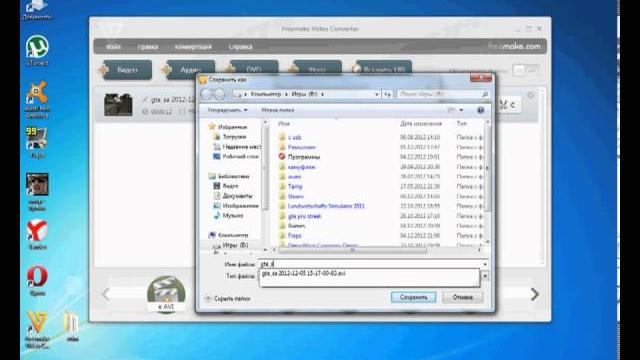Screen dimensions: 640x360
Task: Open the Freemake Video Converter desktop shortcut
Action: 37,330
